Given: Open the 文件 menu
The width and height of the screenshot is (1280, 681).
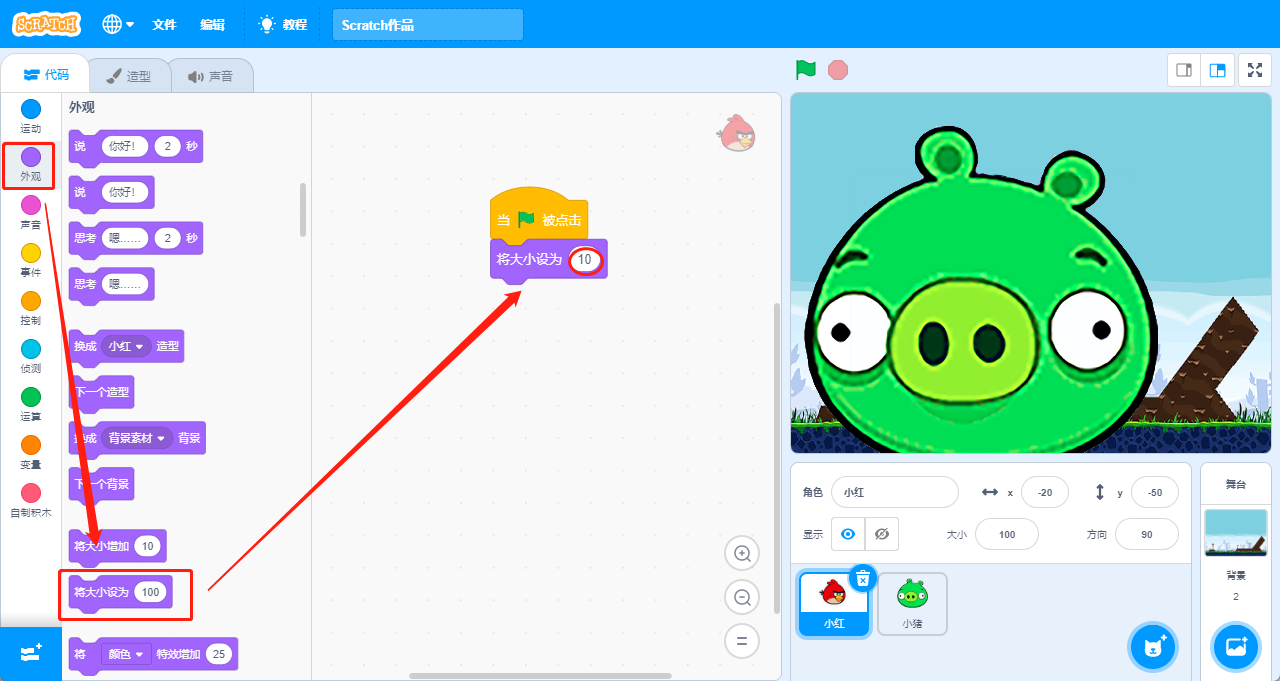Looking at the screenshot, I should (164, 25).
